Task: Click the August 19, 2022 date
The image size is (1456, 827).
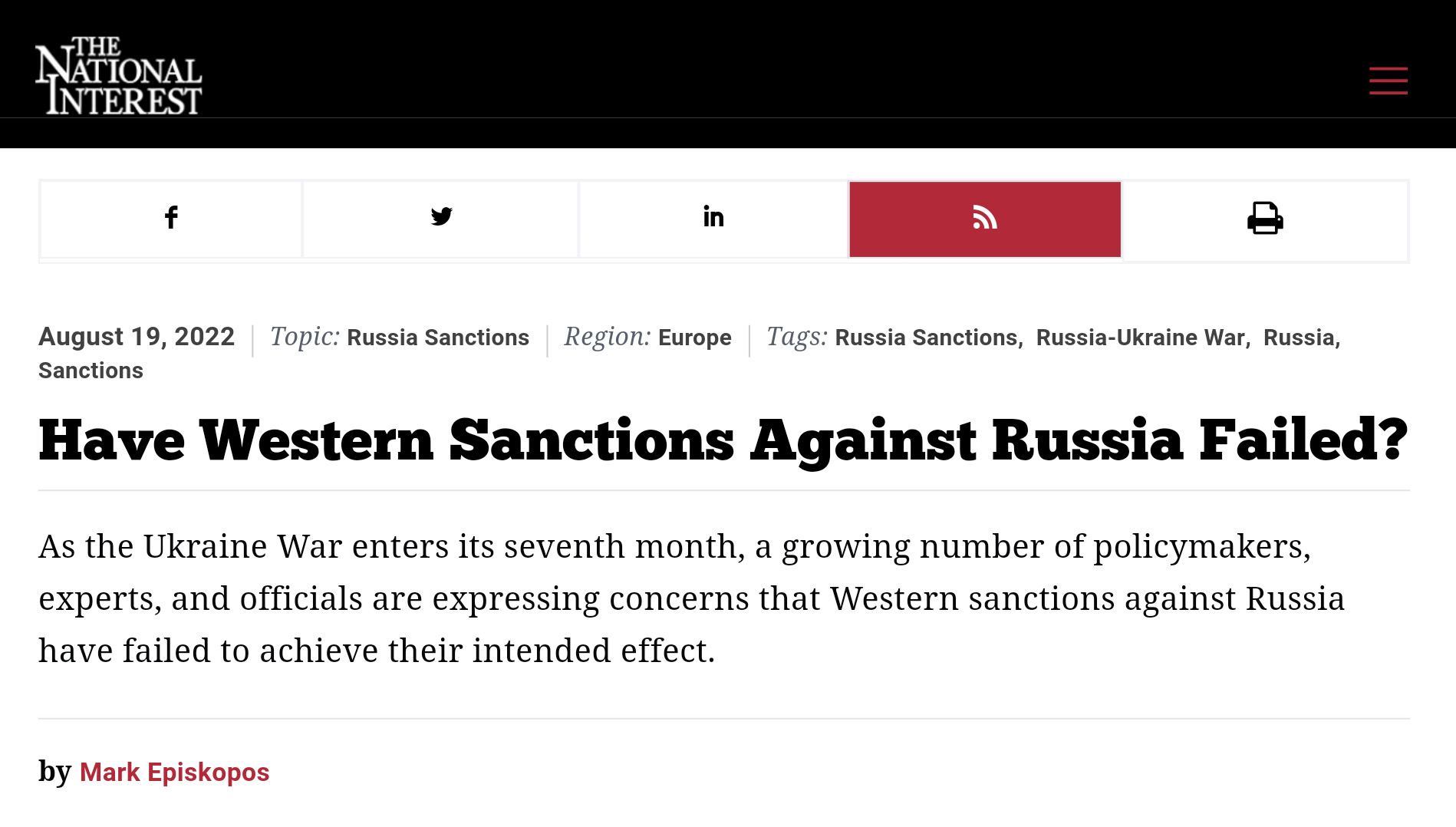Action: (x=137, y=337)
